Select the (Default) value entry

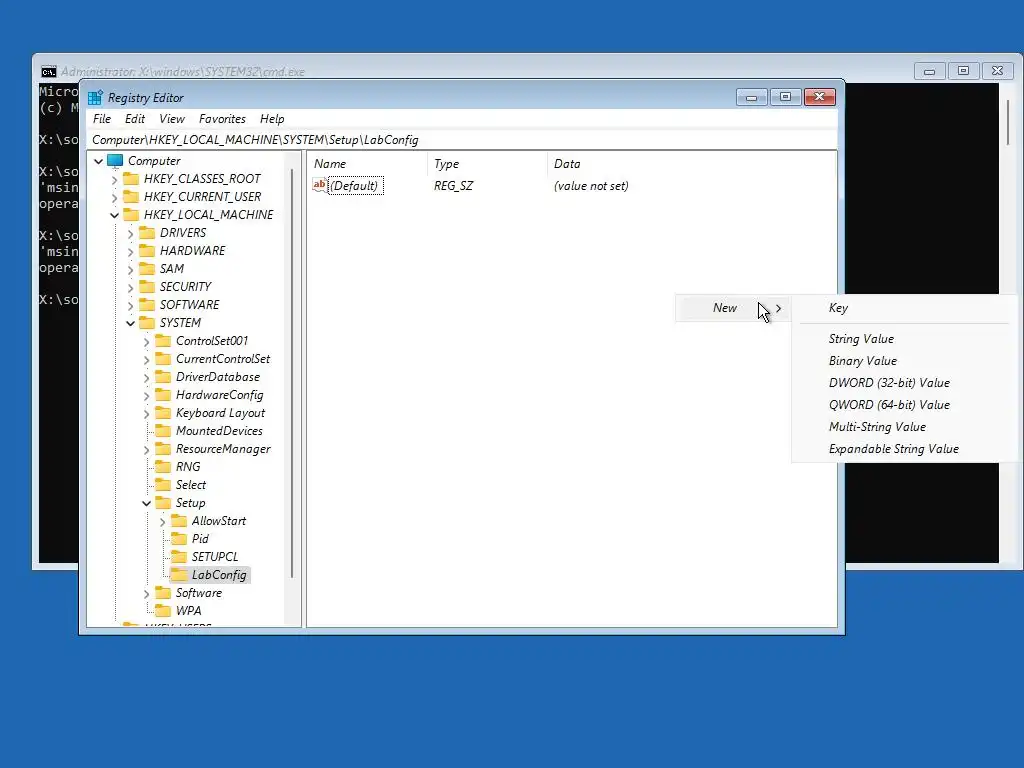(354, 185)
